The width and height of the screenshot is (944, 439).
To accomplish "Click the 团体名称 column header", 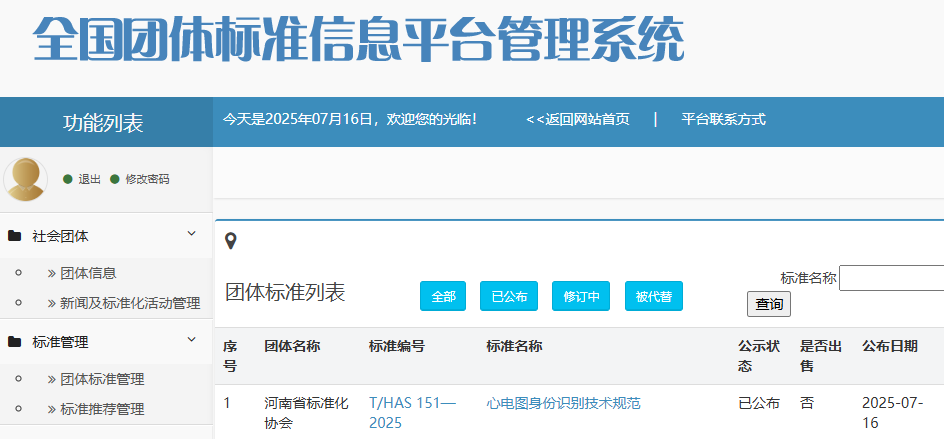I will point(292,346).
